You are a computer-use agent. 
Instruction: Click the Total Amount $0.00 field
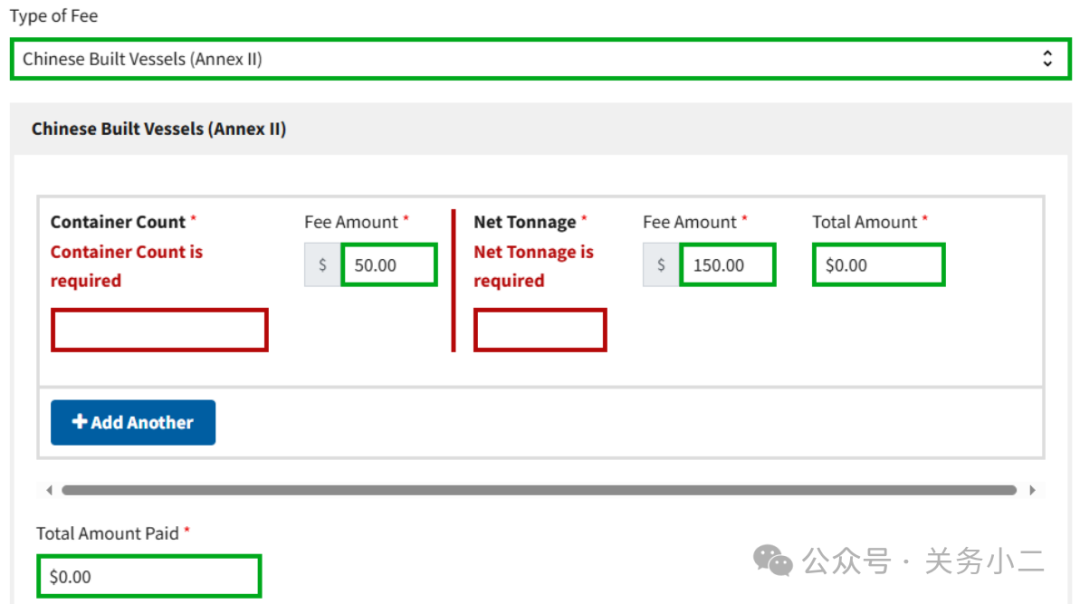click(x=878, y=264)
